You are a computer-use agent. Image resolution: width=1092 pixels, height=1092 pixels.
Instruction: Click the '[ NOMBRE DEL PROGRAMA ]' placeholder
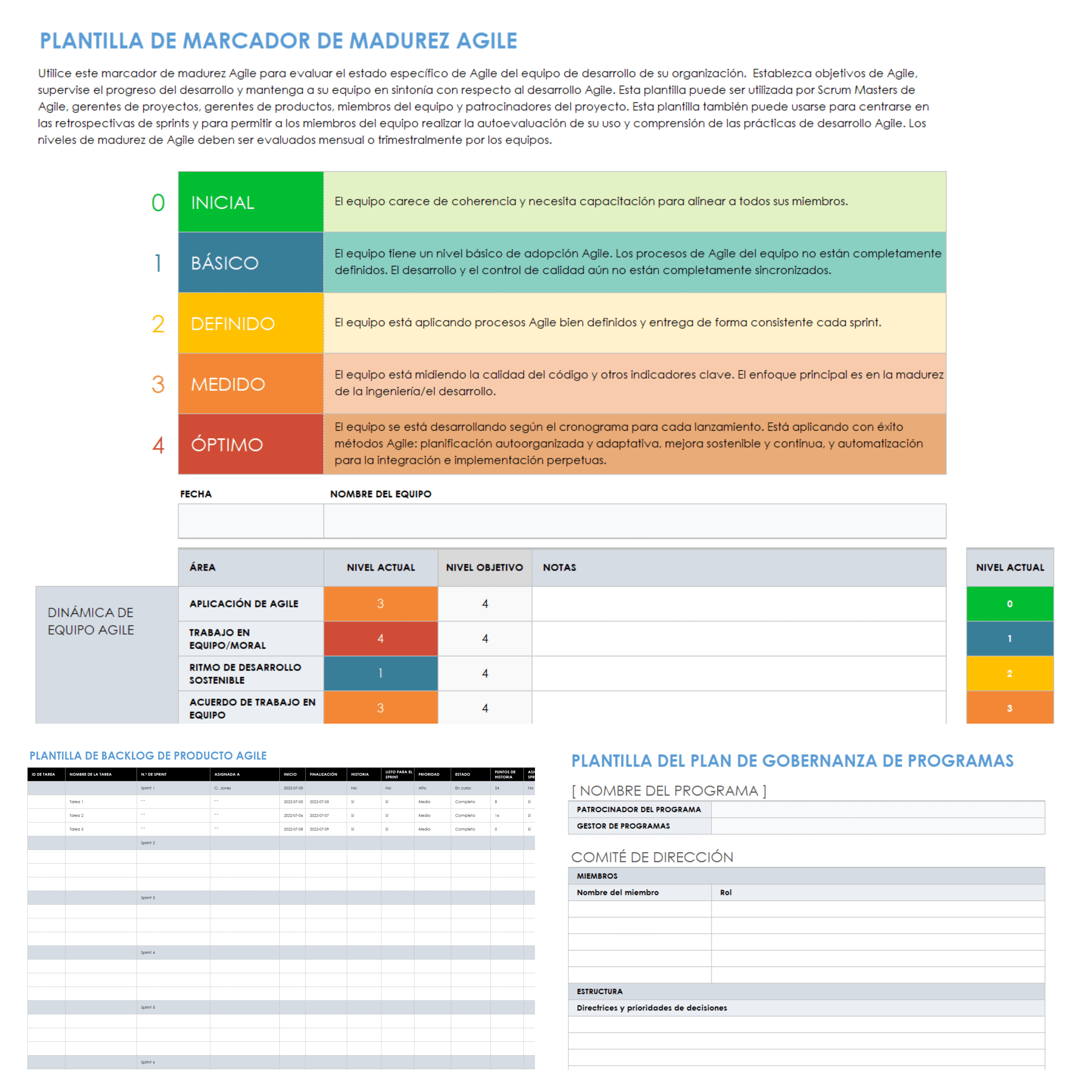point(669,791)
